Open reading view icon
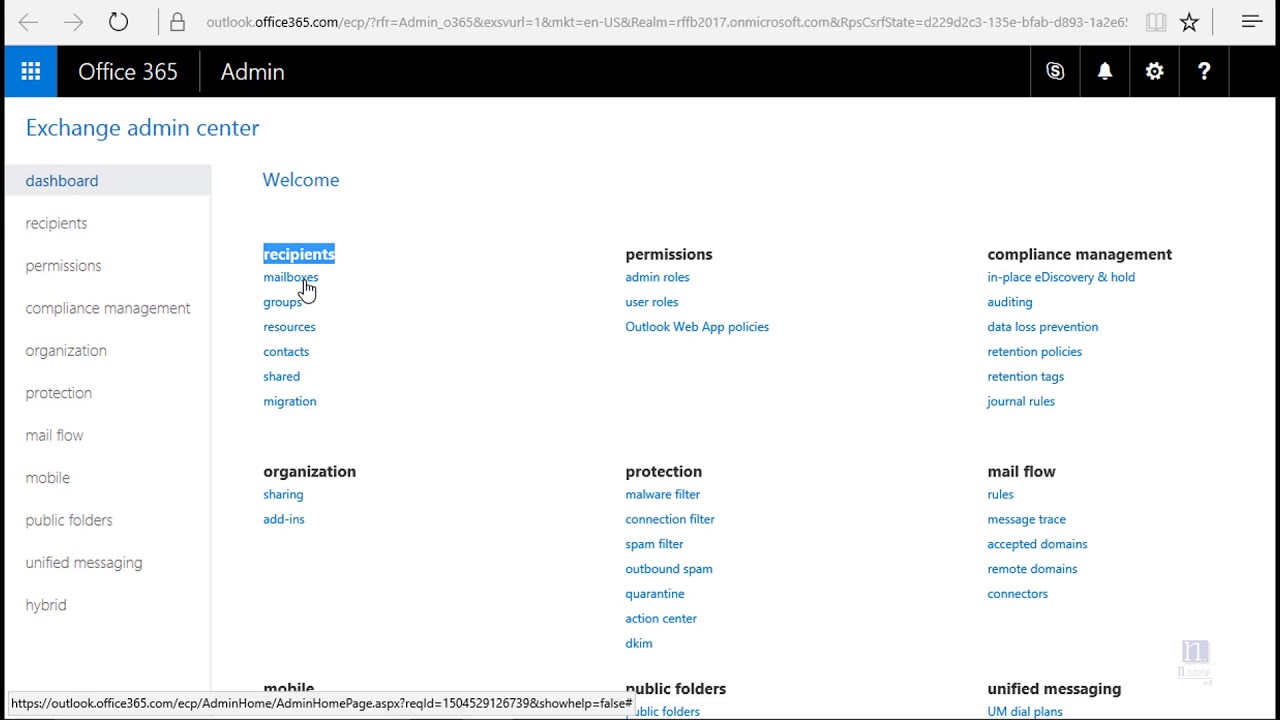 click(x=1156, y=22)
